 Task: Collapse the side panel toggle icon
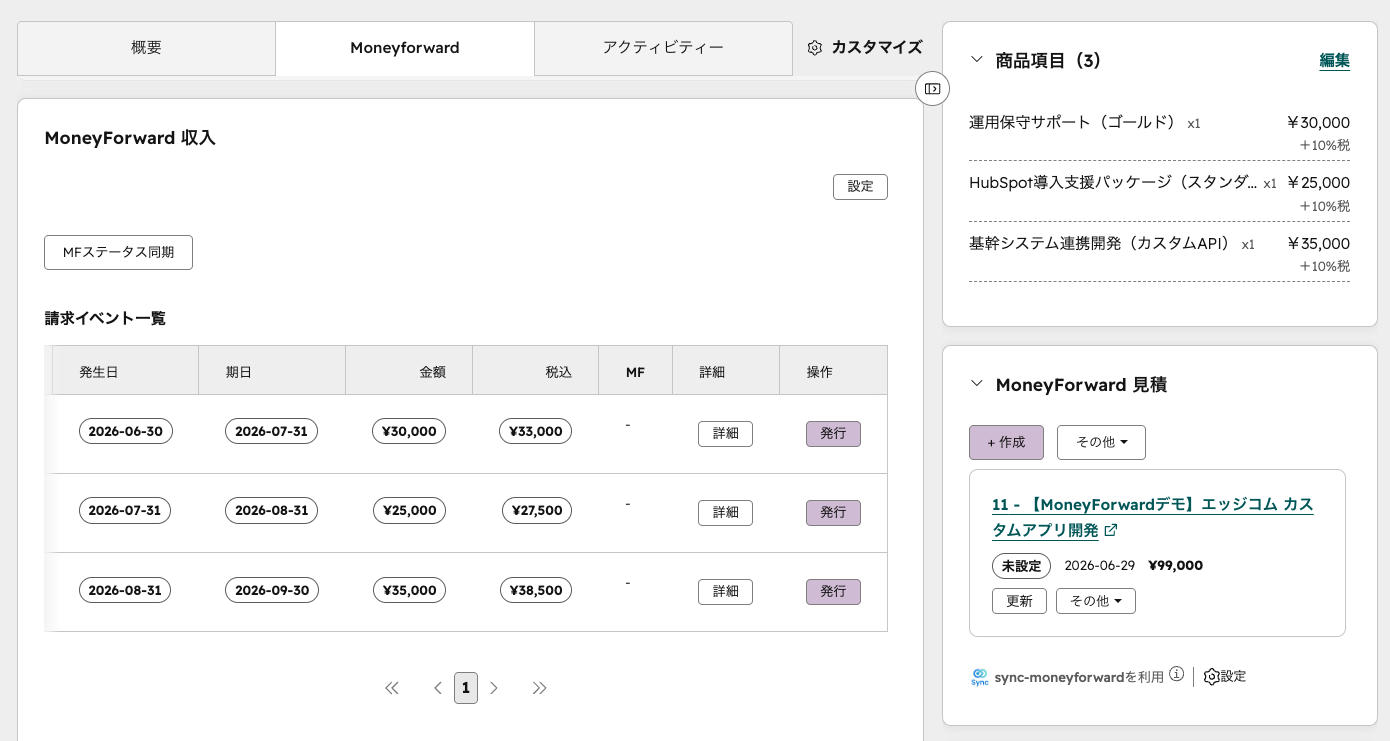[x=932, y=88]
